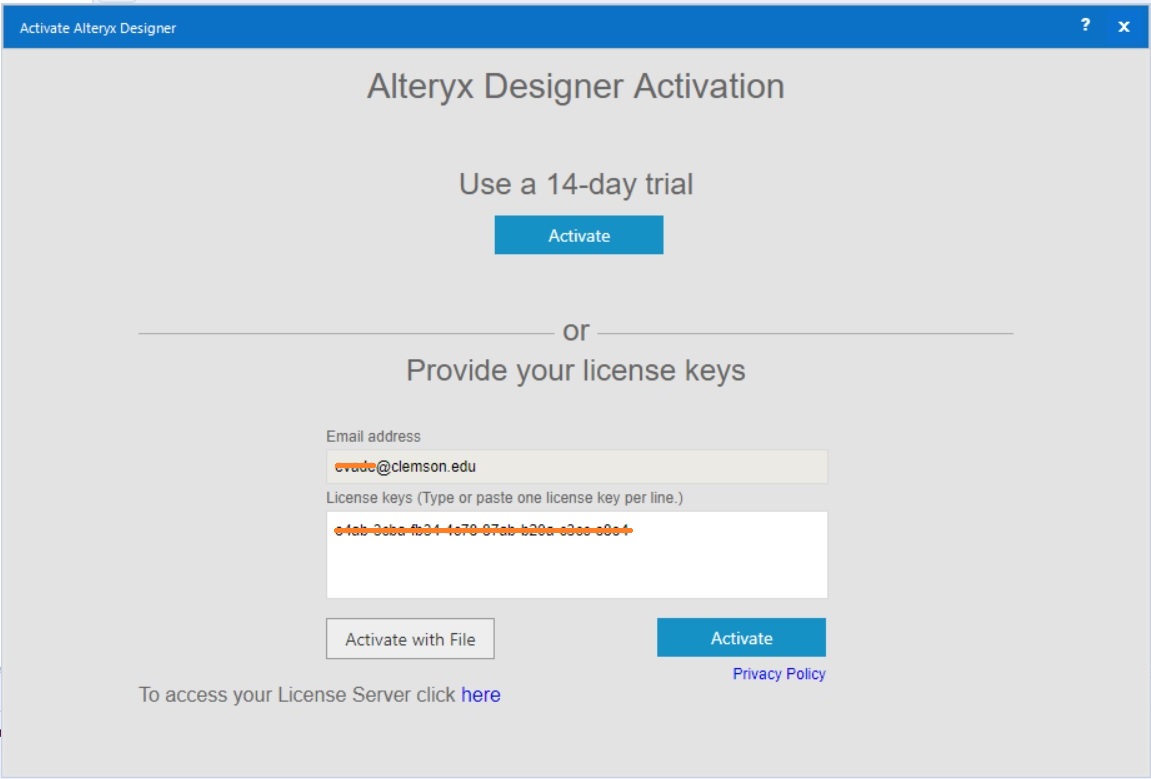This screenshot has width=1151, height=779.
Task: Click inside the License keys text box
Action: click(x=576, y=554)
